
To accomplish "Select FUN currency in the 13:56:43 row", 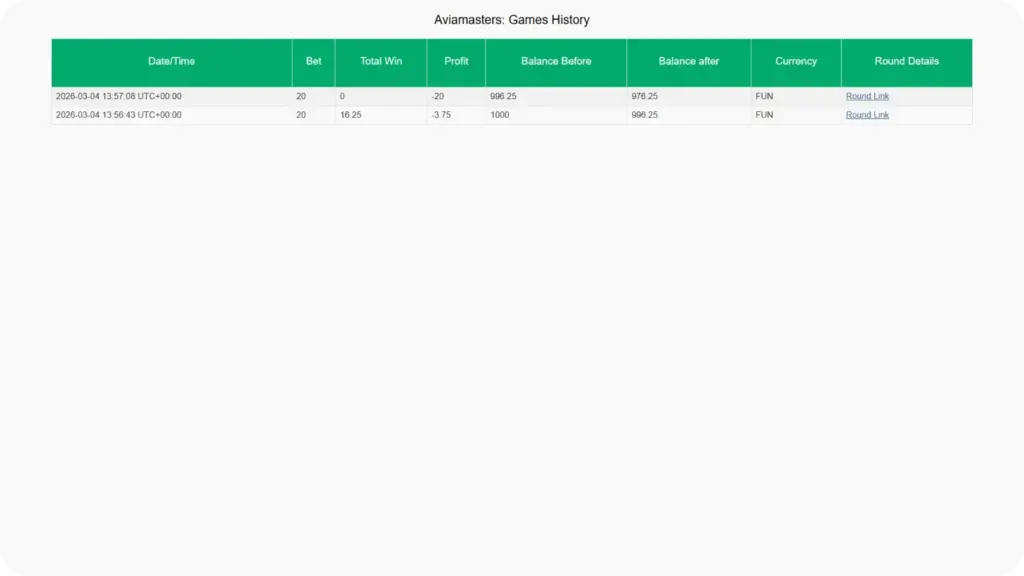I will [764, 115].
